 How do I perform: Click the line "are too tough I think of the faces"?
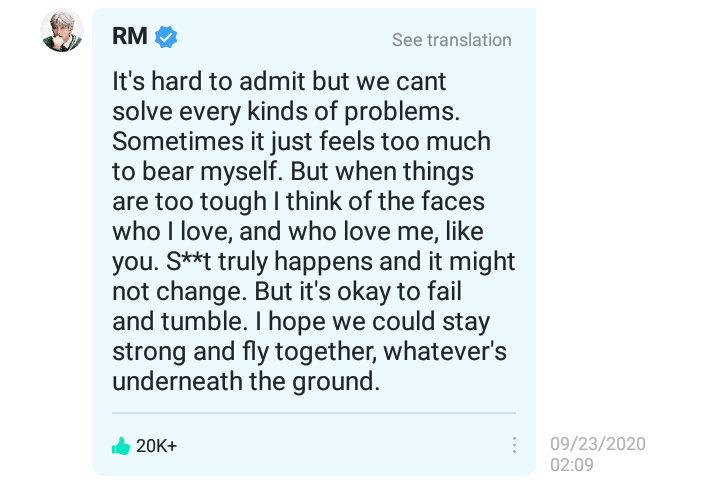coord(298,202)
